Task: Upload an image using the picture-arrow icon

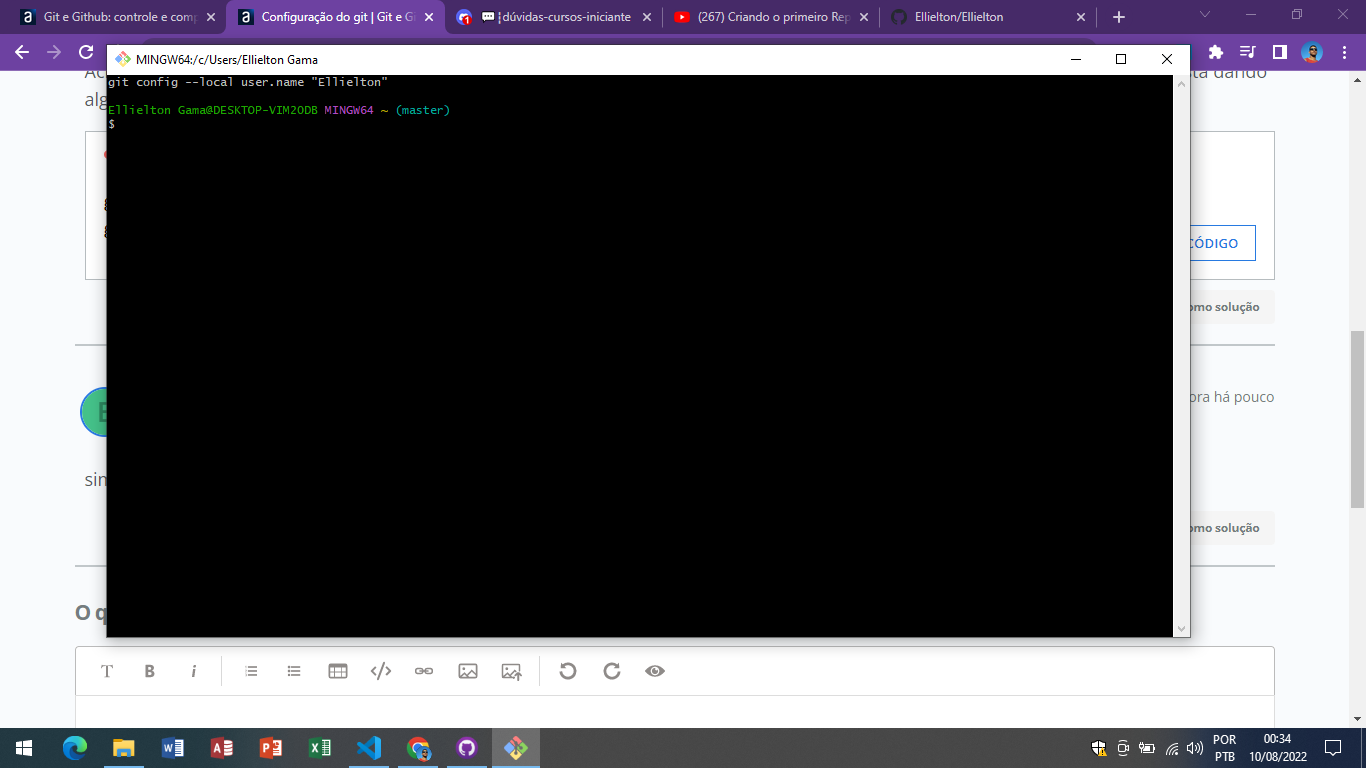Action: click(x=511, y=671)
